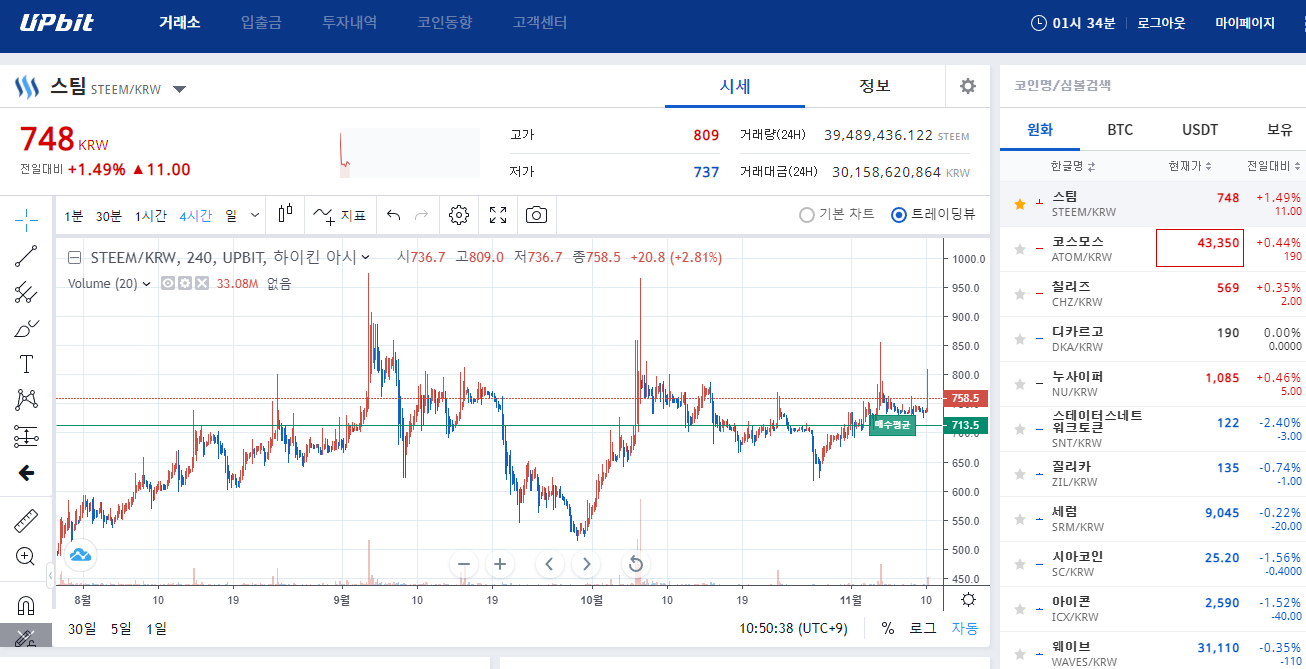This screenshot has width=1306, height=669.
Task: Toggle auto scale (자동)
Action: tap(965, 628)
